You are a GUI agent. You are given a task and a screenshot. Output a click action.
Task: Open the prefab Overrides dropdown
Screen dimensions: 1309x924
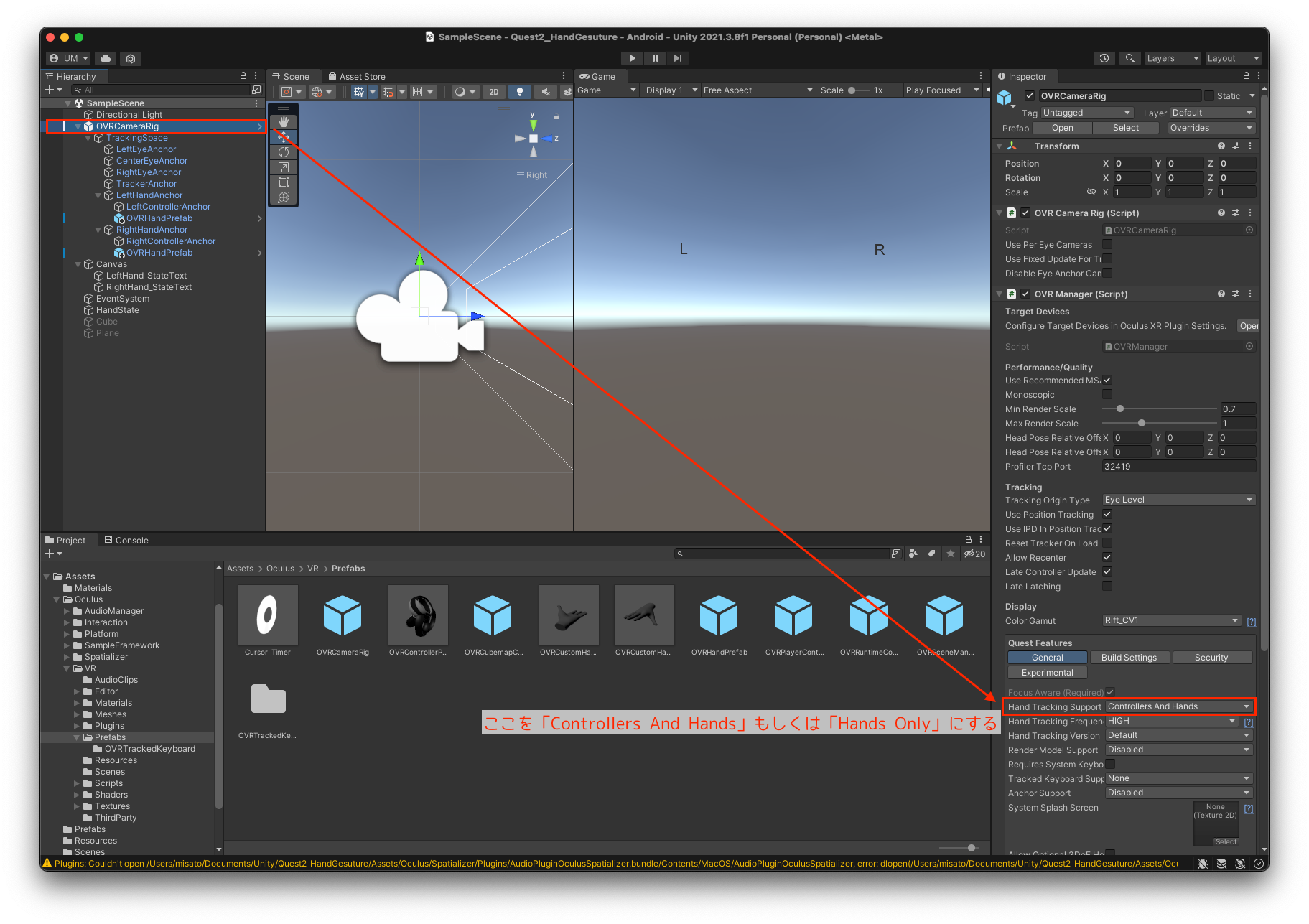(x=1210, y=128)
